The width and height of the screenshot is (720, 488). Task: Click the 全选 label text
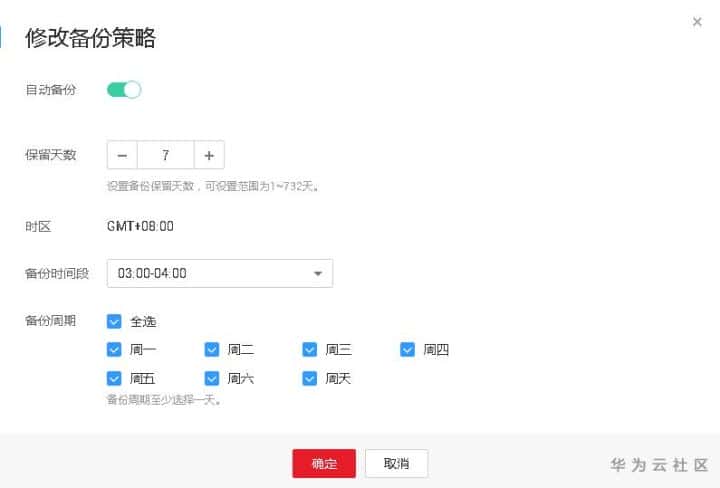(x=143, y=321)
